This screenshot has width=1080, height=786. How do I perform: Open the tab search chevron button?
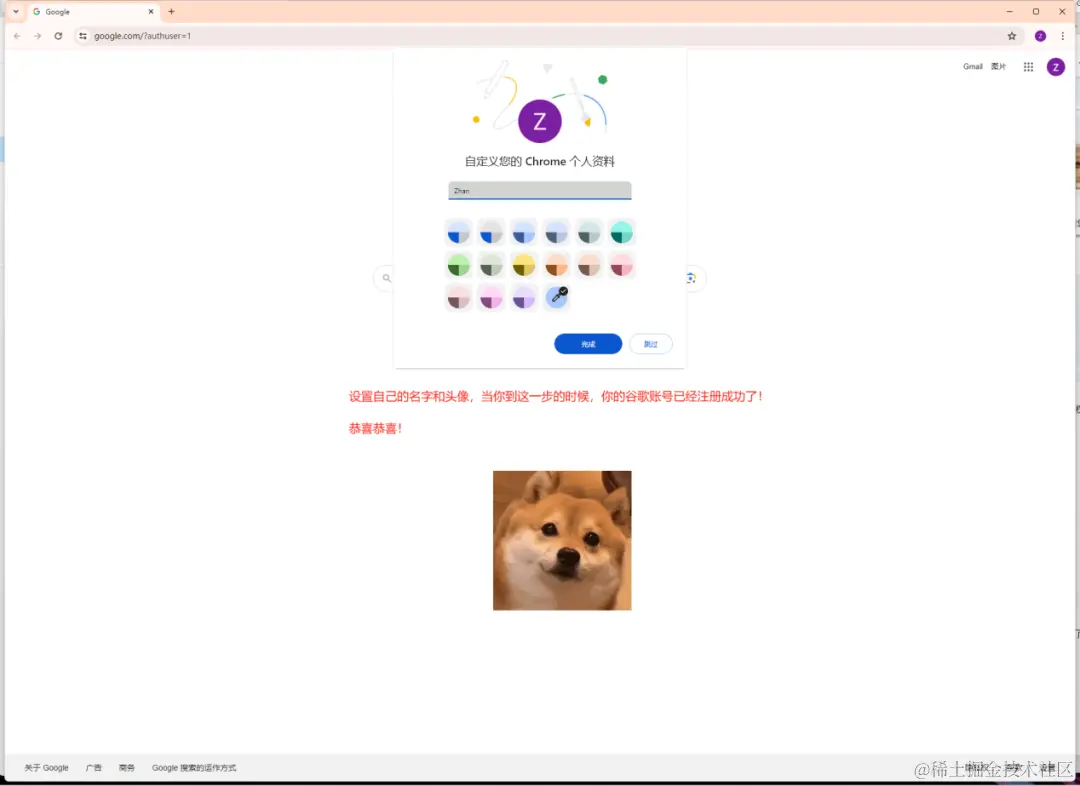pos(16,12)
